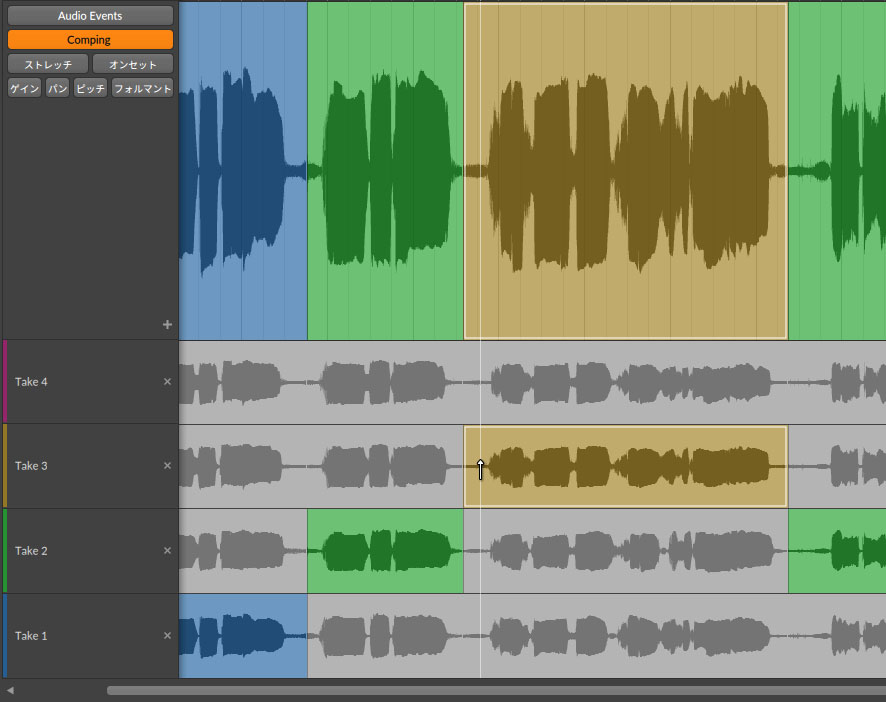
Task: Add a new take lane with plus icon
Action: tap(167, 324)
